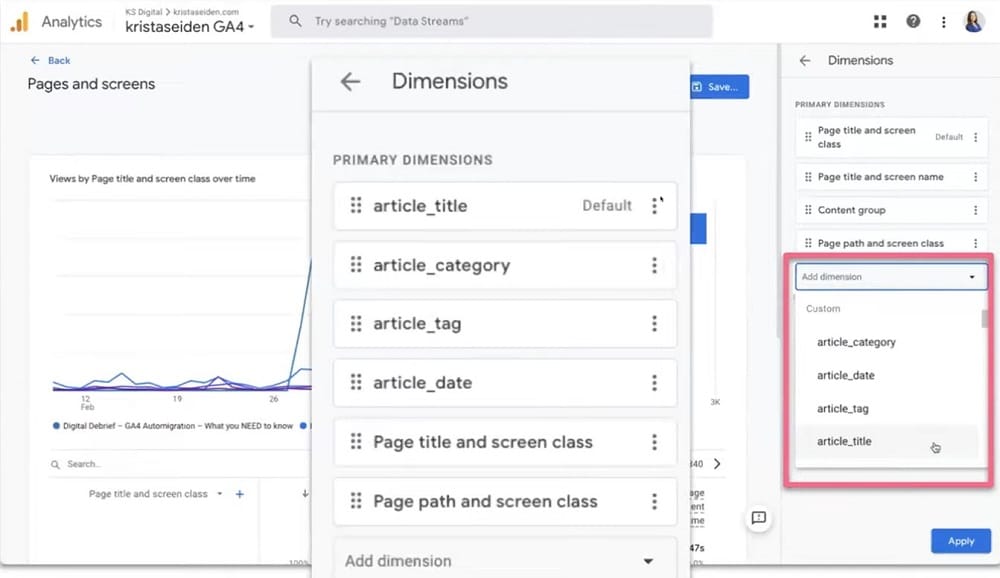This screenshot has width=1000, height=578.
Task: Click the back arrow in Dimensions overlay
Action: pos(350,82)
